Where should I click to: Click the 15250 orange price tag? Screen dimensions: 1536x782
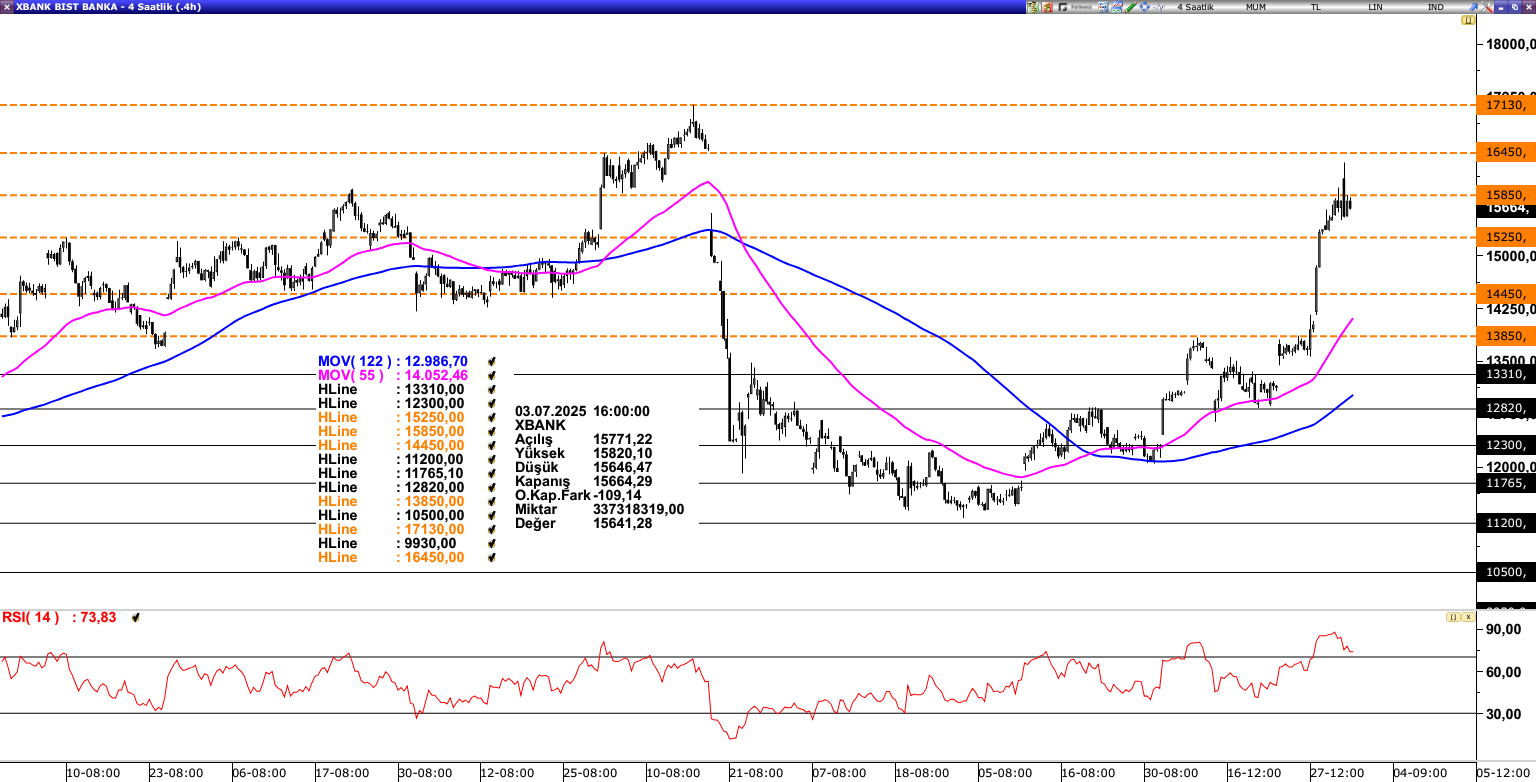(1505, 237)
